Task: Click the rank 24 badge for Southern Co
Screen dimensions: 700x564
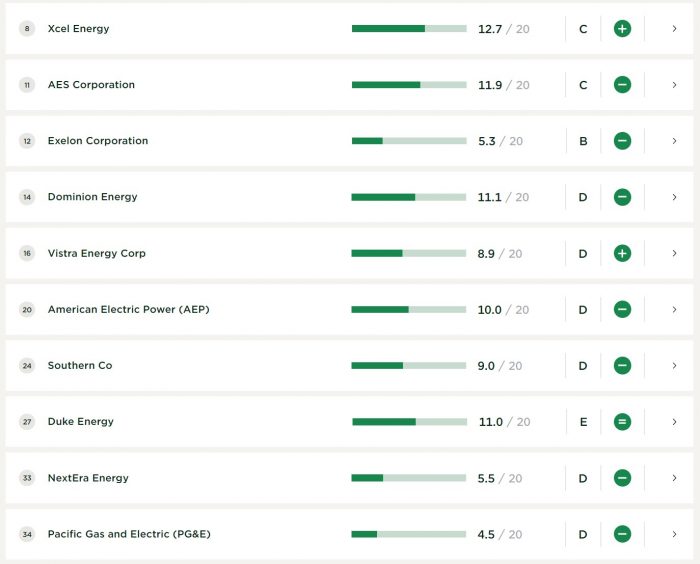Action: [27, 366]
